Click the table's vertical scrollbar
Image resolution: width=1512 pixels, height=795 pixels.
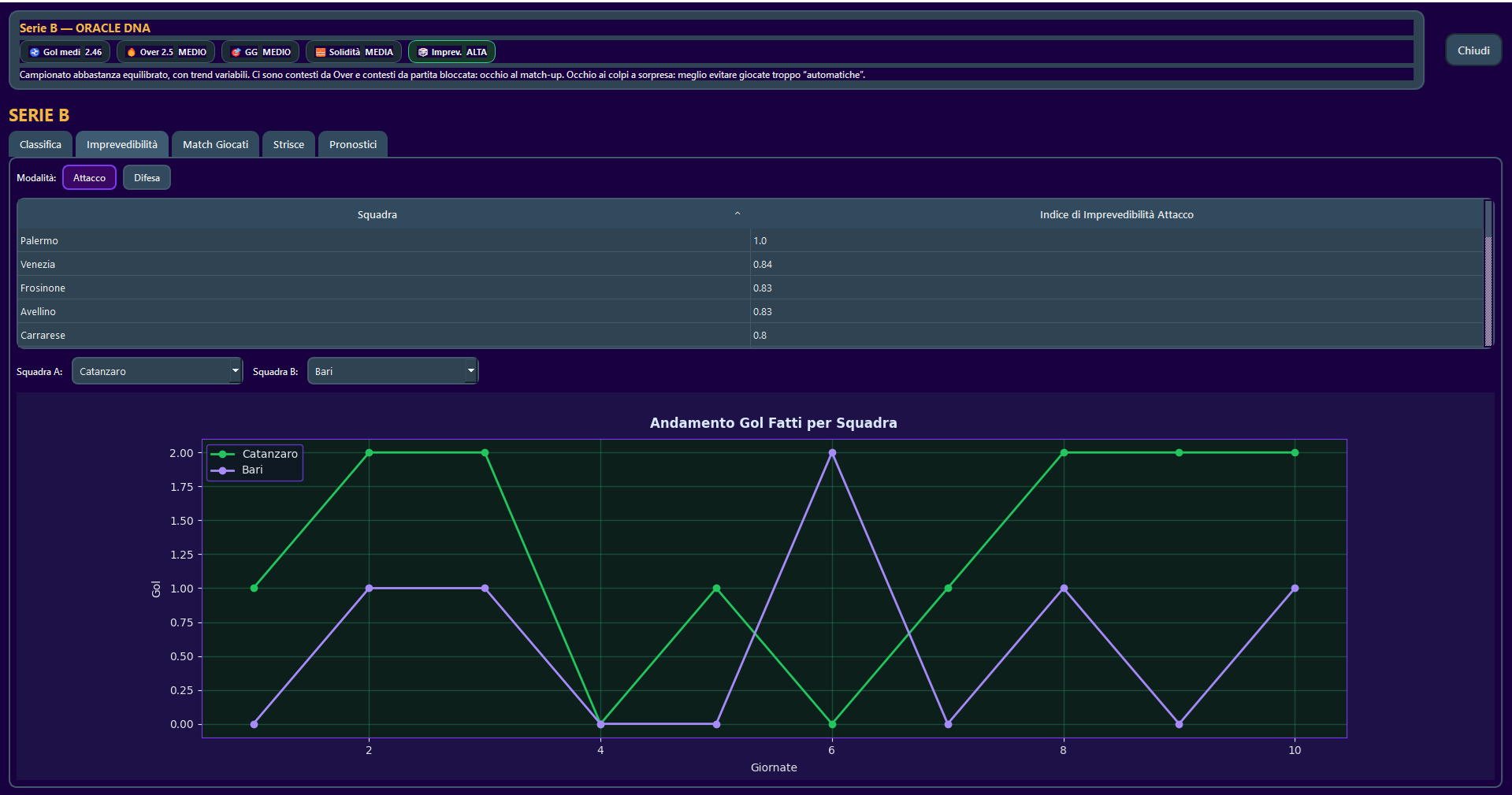pos(1488,290)
